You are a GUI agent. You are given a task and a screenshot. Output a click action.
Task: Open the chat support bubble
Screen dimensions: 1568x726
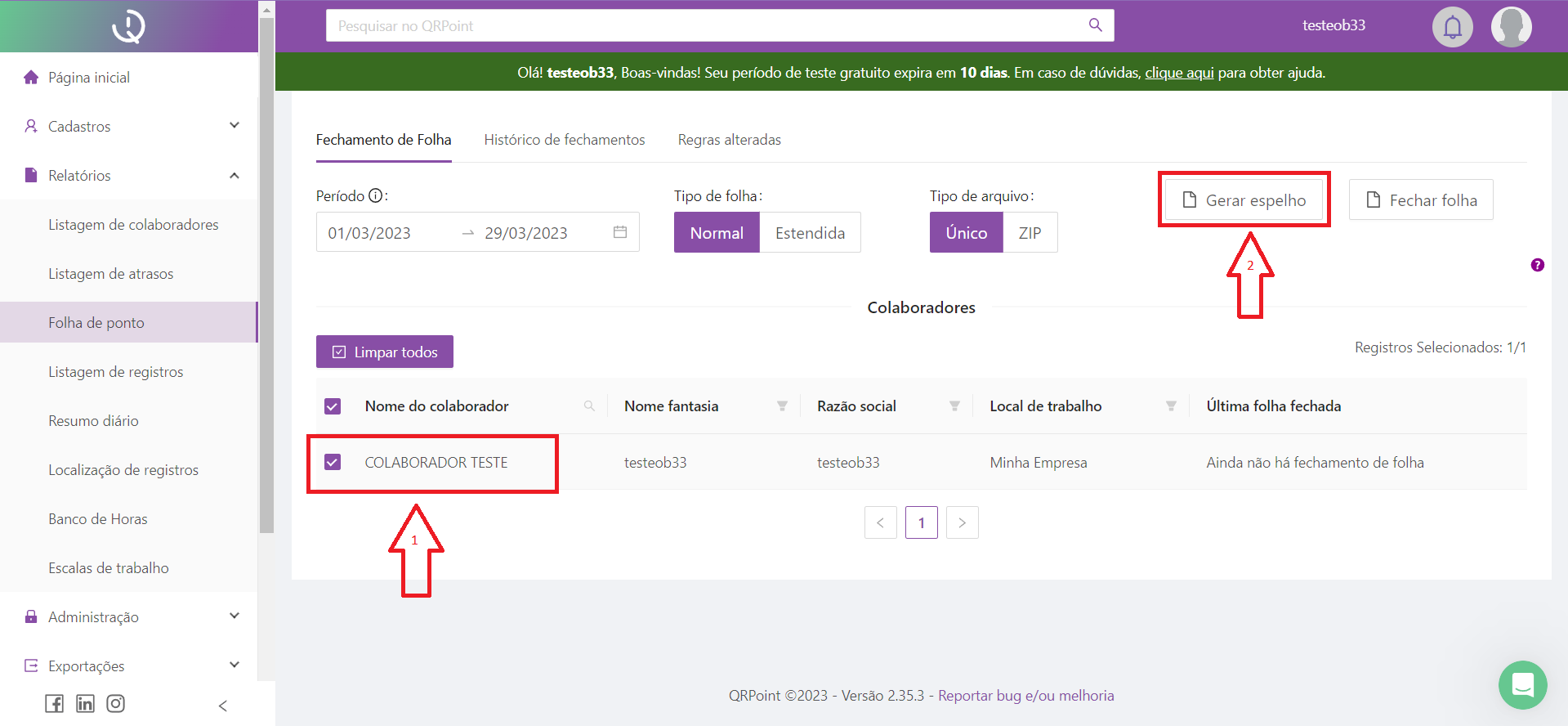point(1522,684)
